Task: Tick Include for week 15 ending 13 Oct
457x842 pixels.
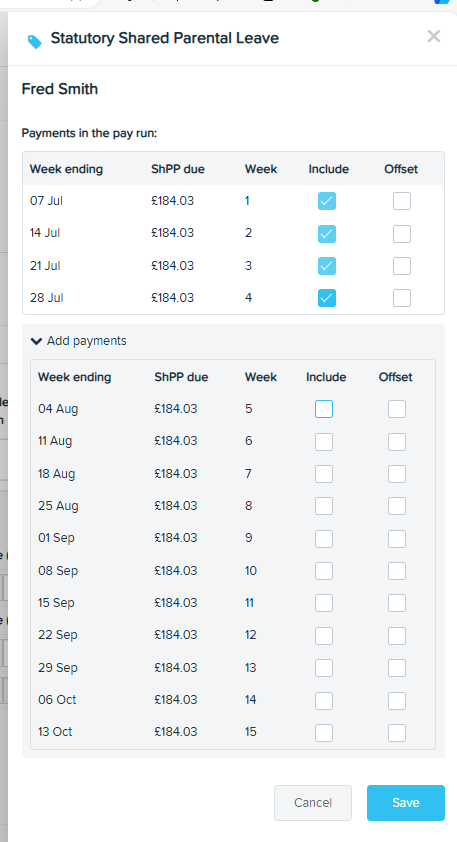Action: coord(324,732)
